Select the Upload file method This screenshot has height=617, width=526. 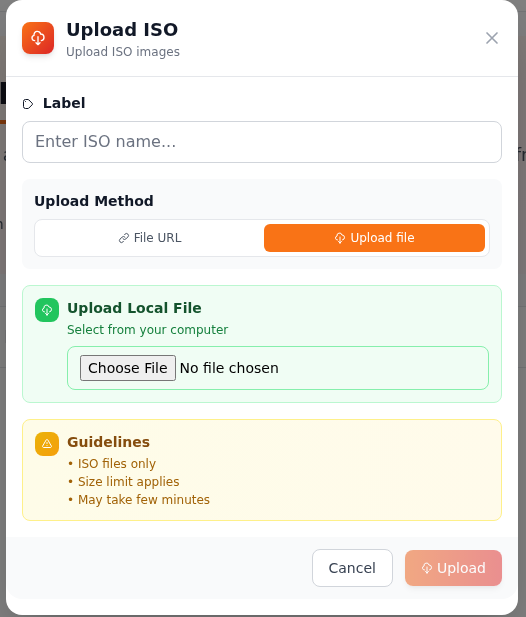tap(374, 238)
